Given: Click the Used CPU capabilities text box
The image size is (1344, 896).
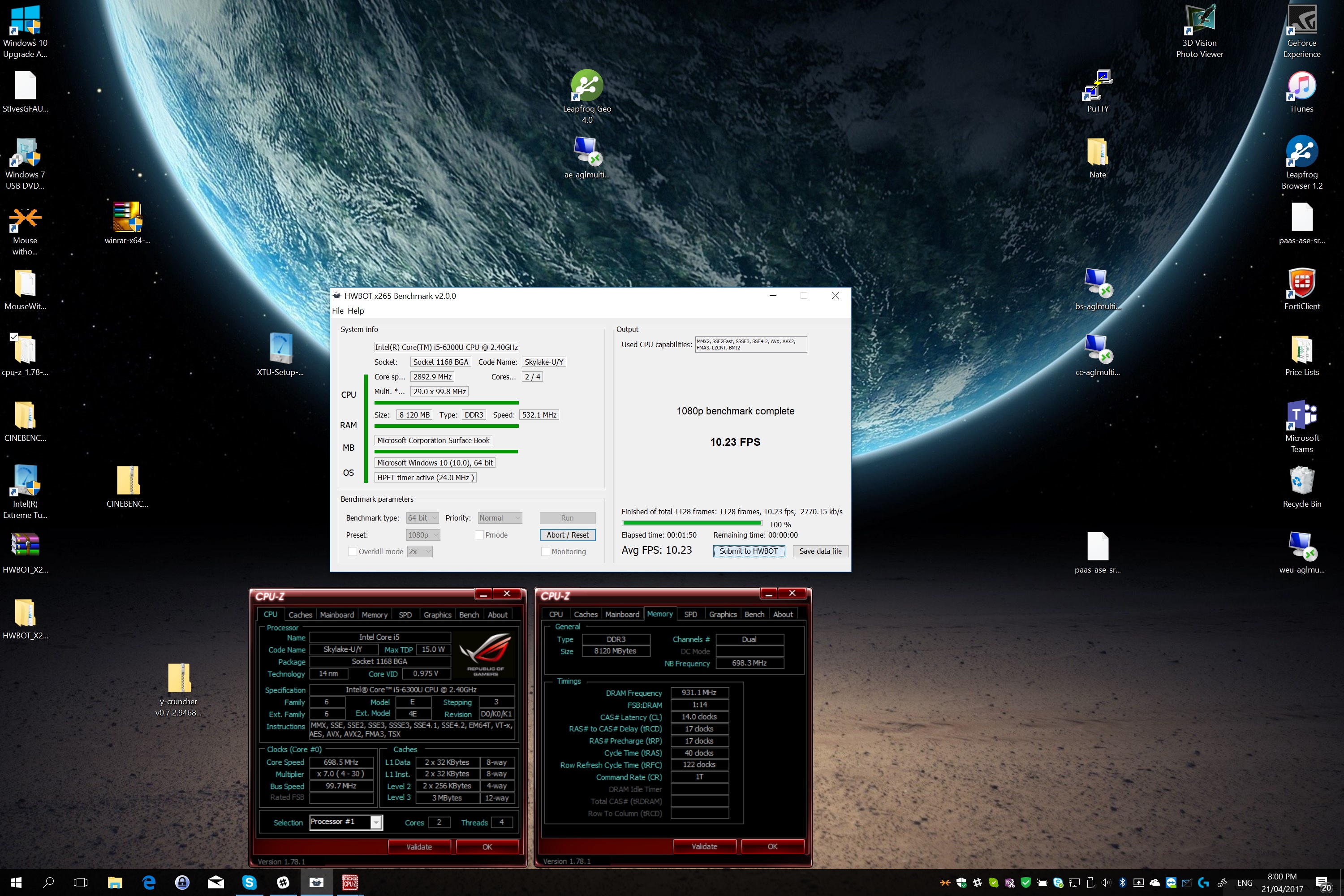Looking at the screenshot, I should [751, 345].
